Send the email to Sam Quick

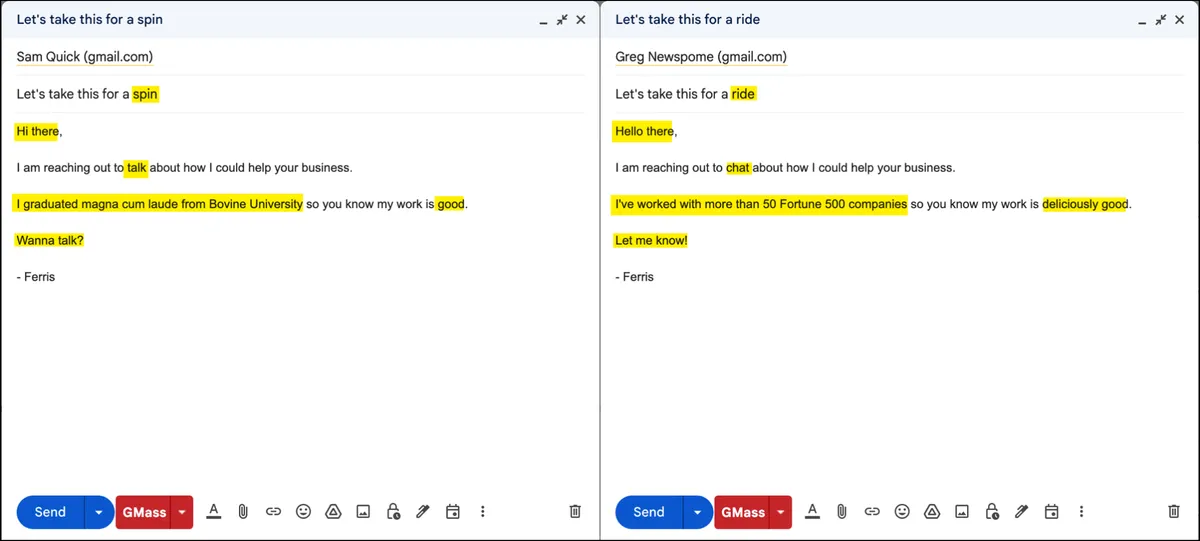(50, 512)
